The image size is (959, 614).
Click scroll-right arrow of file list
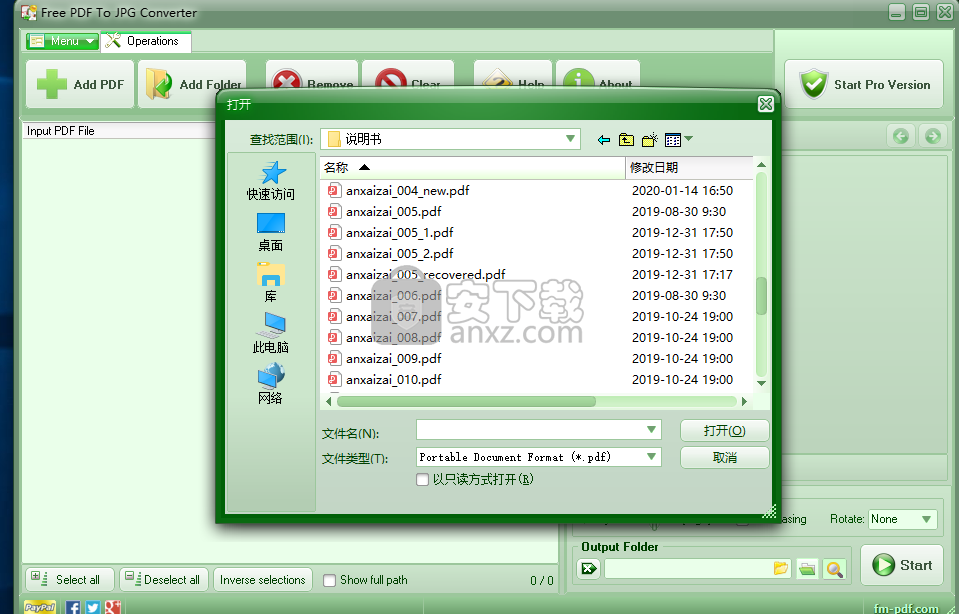pos(744,402)
